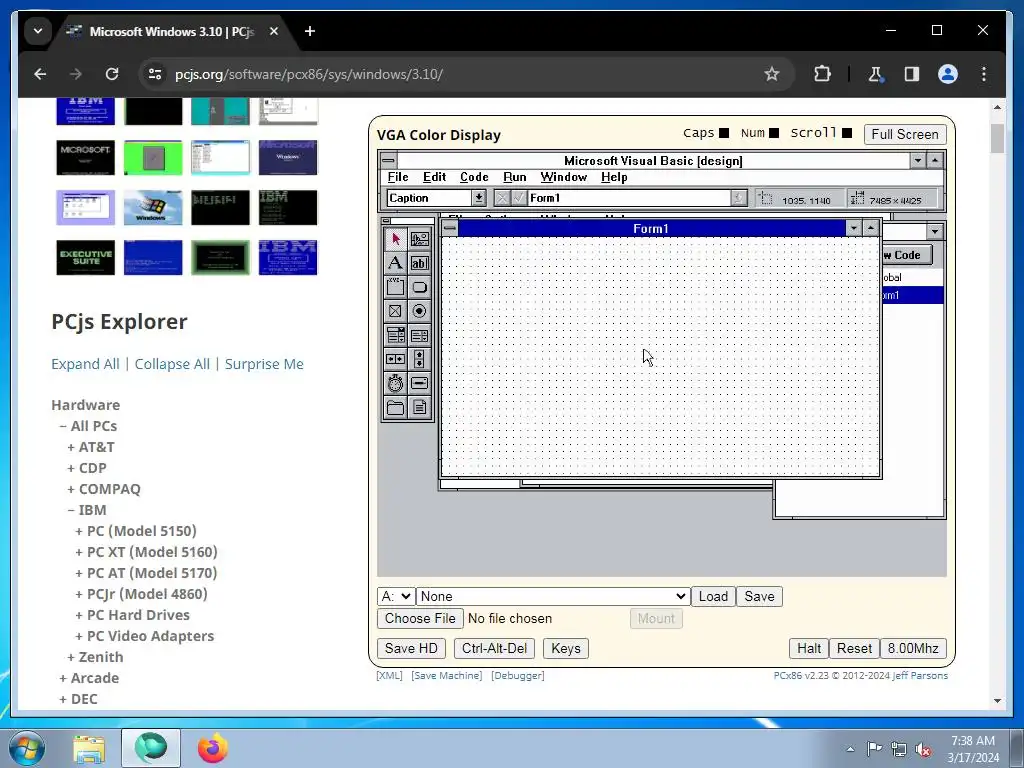Viewport: 1024px width, 768px height.
Task: Reload the PCjs page
Action: [112, 74]
